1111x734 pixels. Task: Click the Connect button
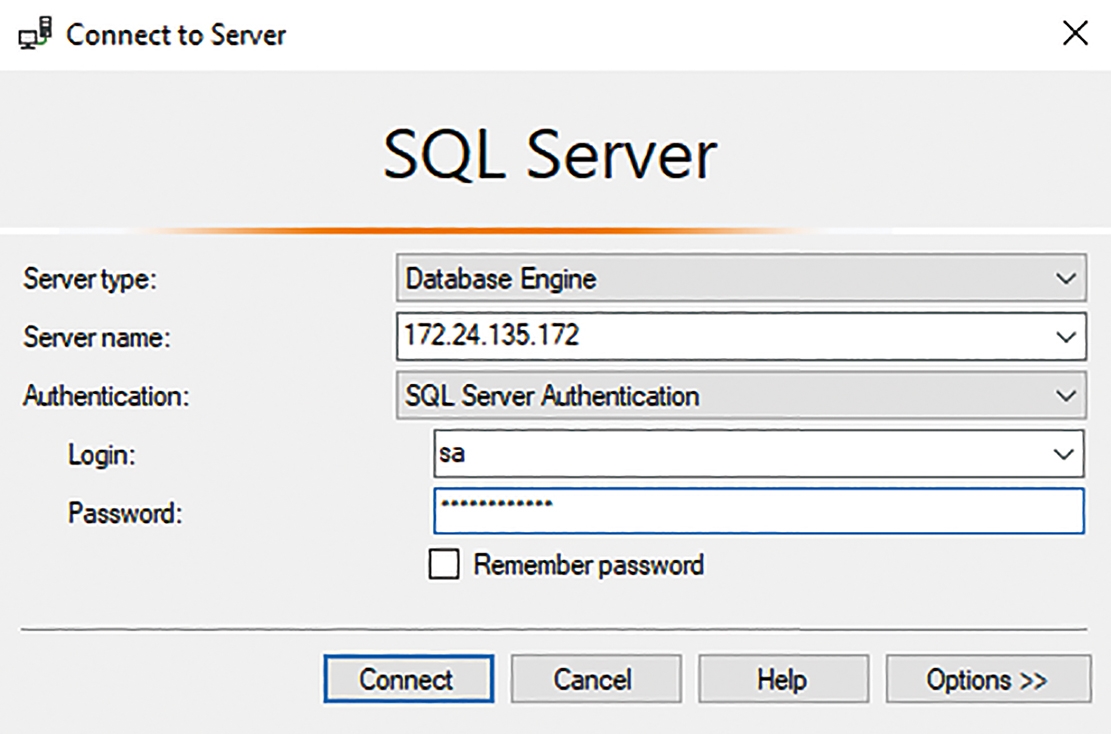point(409,679)
